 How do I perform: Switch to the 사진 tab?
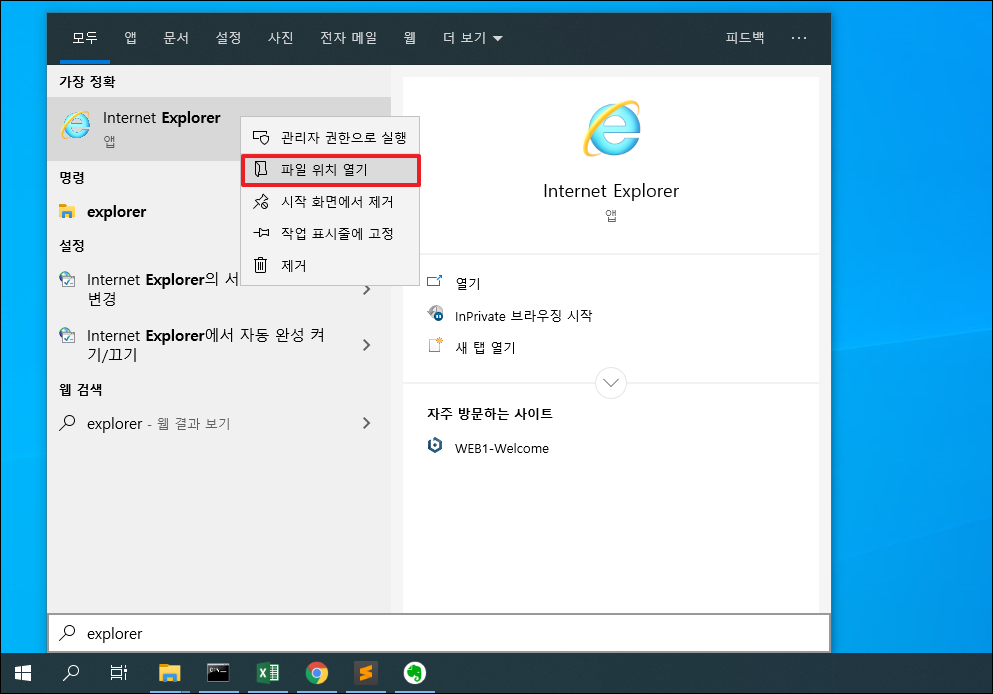click(x=281, y=38)
